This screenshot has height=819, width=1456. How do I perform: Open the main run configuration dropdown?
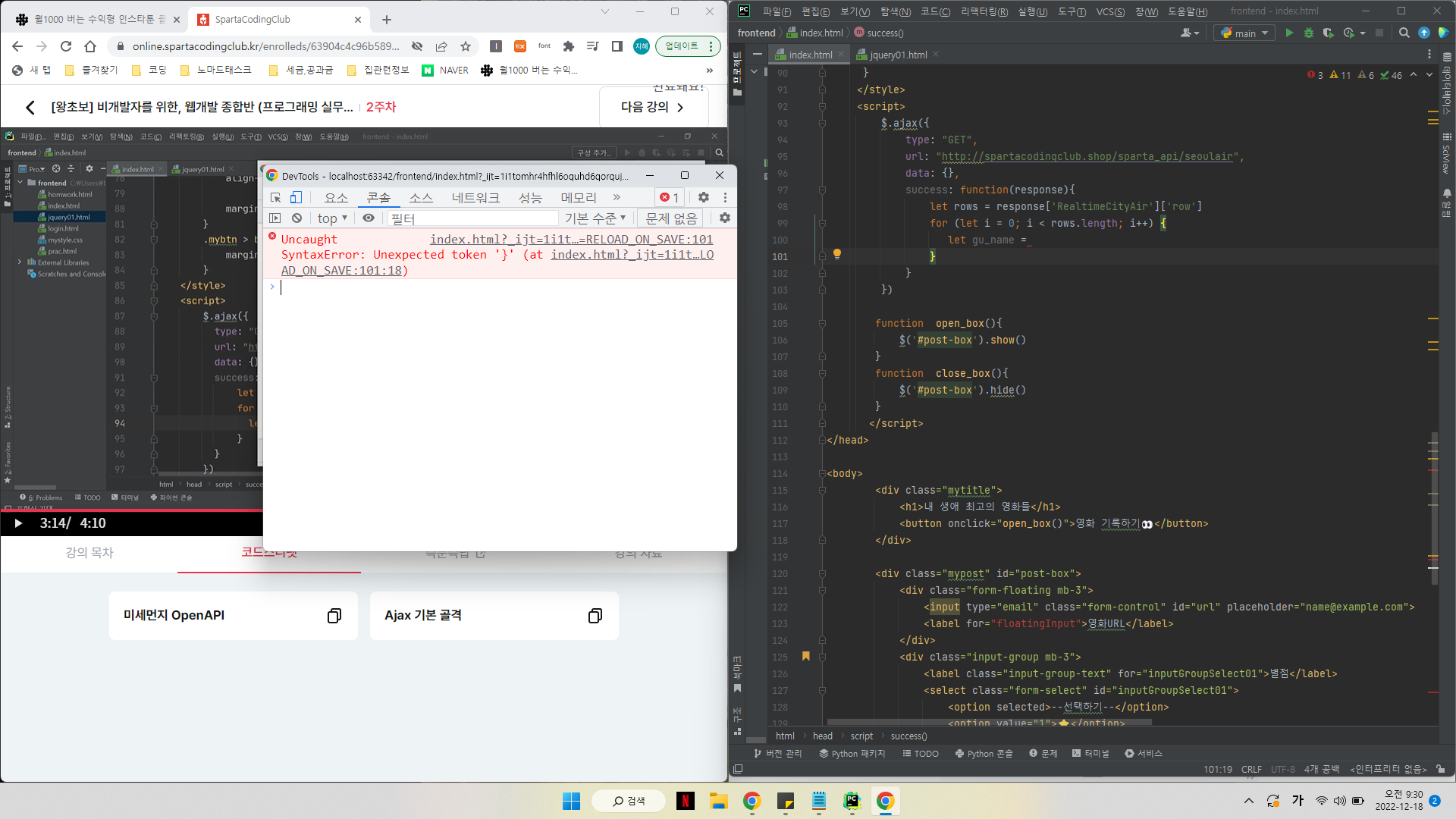(x=1244, y=33)
